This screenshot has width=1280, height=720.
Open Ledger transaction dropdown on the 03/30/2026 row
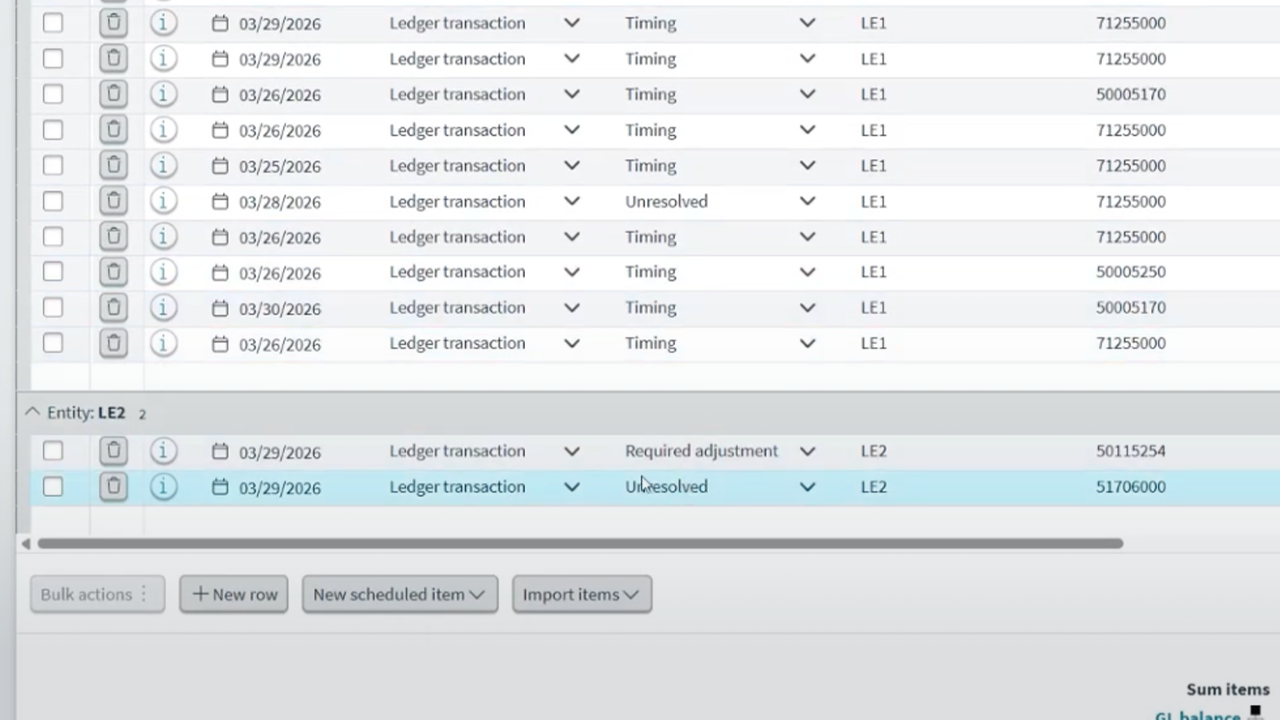tap(572, 308)
